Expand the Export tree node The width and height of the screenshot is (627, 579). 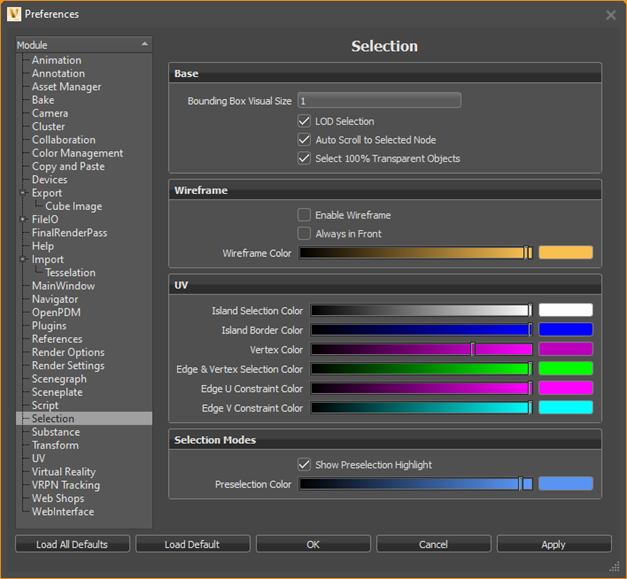click(22, 193)
